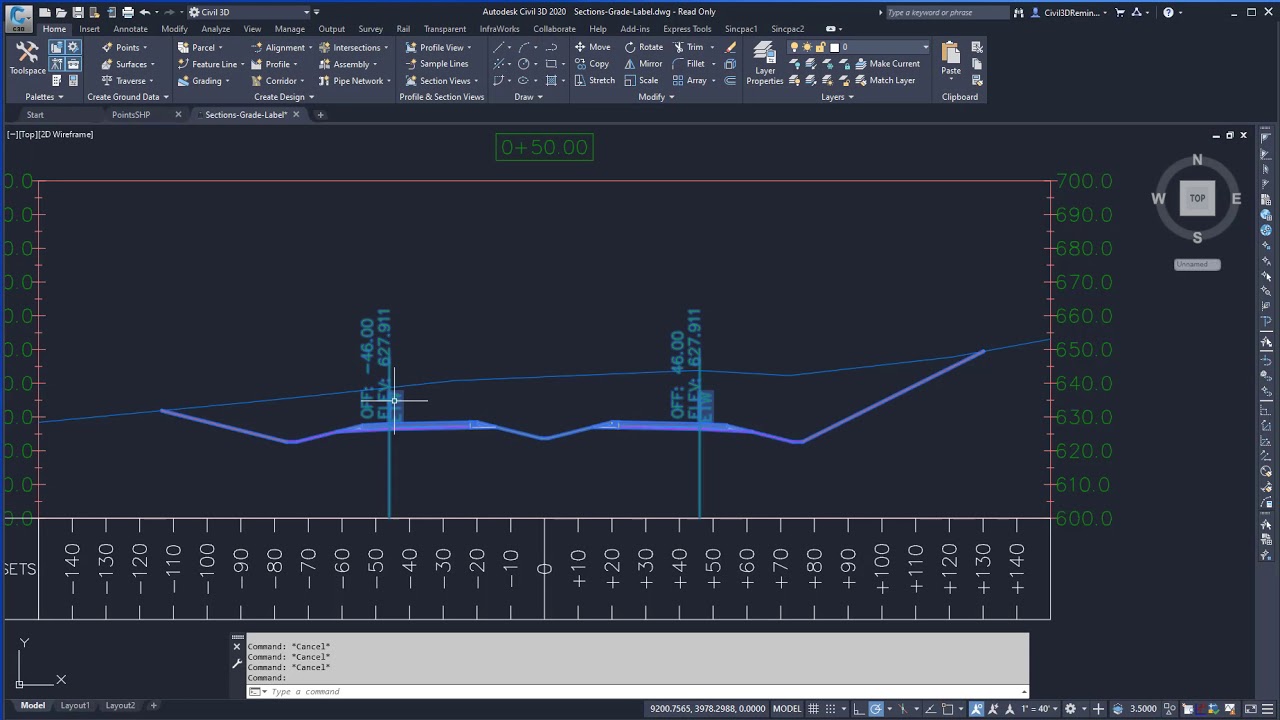Viewport: 1280px width, 720px height.
Task: Toggle snap mode in status bar
Action: point(830,709)
